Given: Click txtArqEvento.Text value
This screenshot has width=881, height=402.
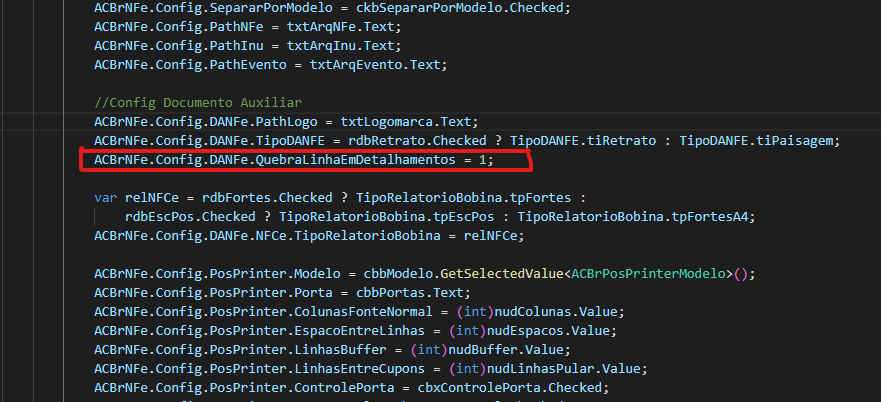Looking at the screenshot, I should [x=375, y=65].
